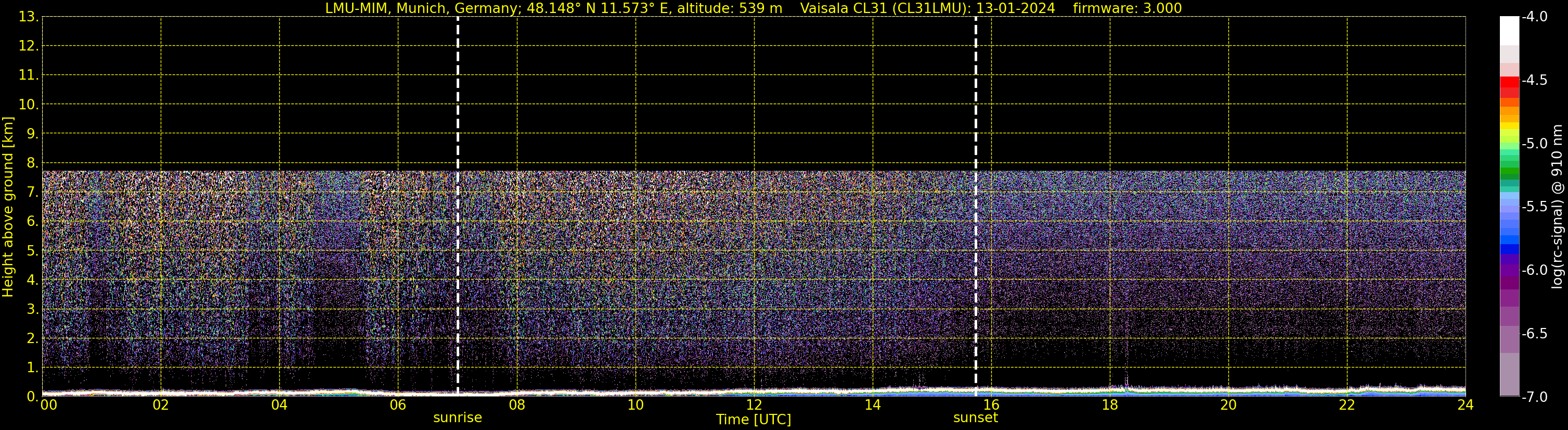1568x430 pixels.
Task: Pick the deep blue band on the colorbar
Action: pos(1509,248)
